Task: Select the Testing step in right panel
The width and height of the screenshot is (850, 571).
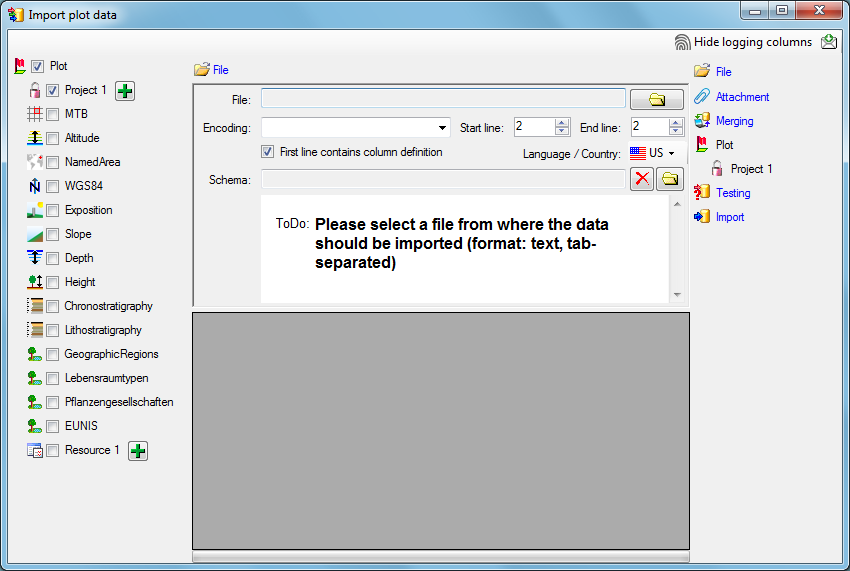Action: pos(732,193)
